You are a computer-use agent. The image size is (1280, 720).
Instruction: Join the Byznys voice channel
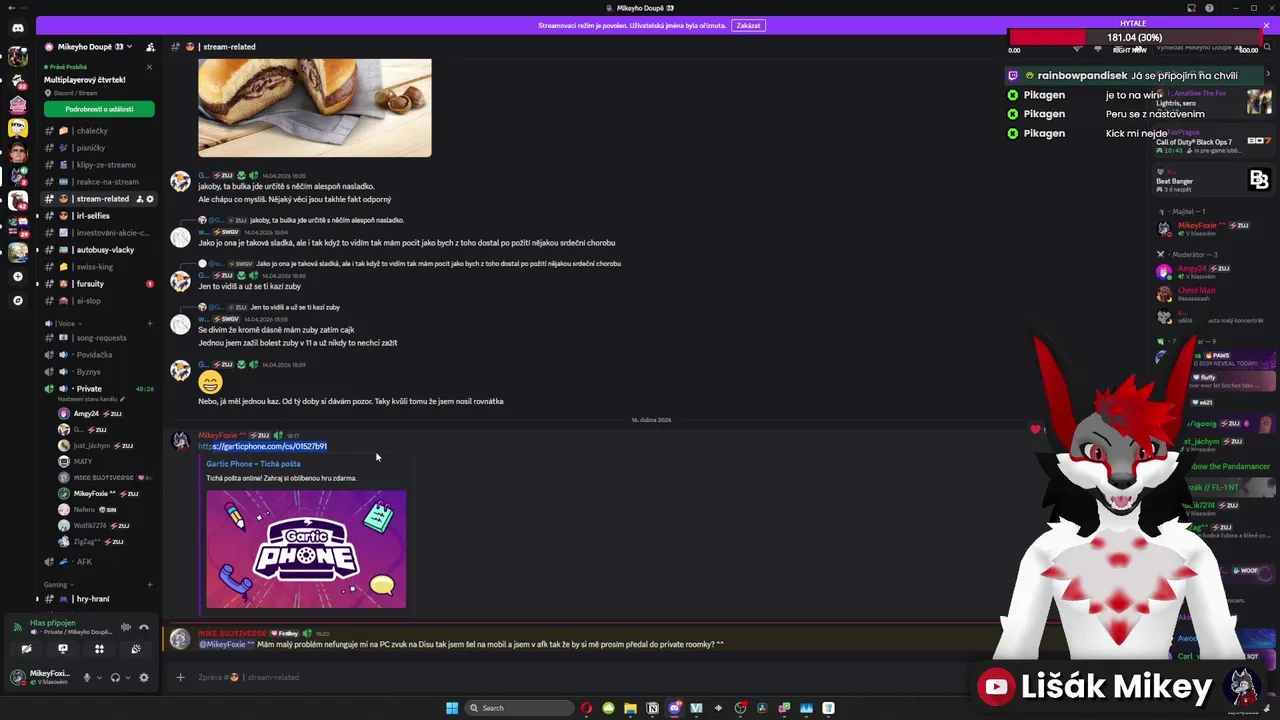tap(99, 372)
